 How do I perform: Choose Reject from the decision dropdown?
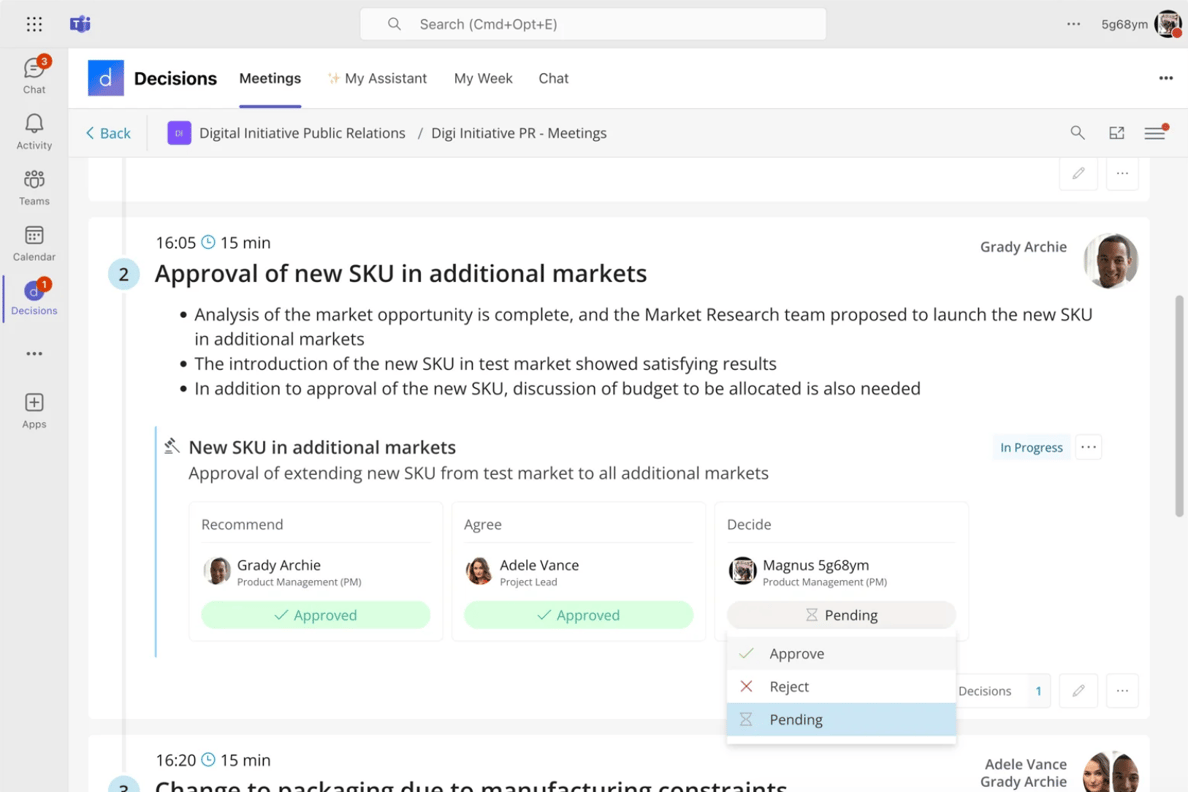tap(841, 687)
